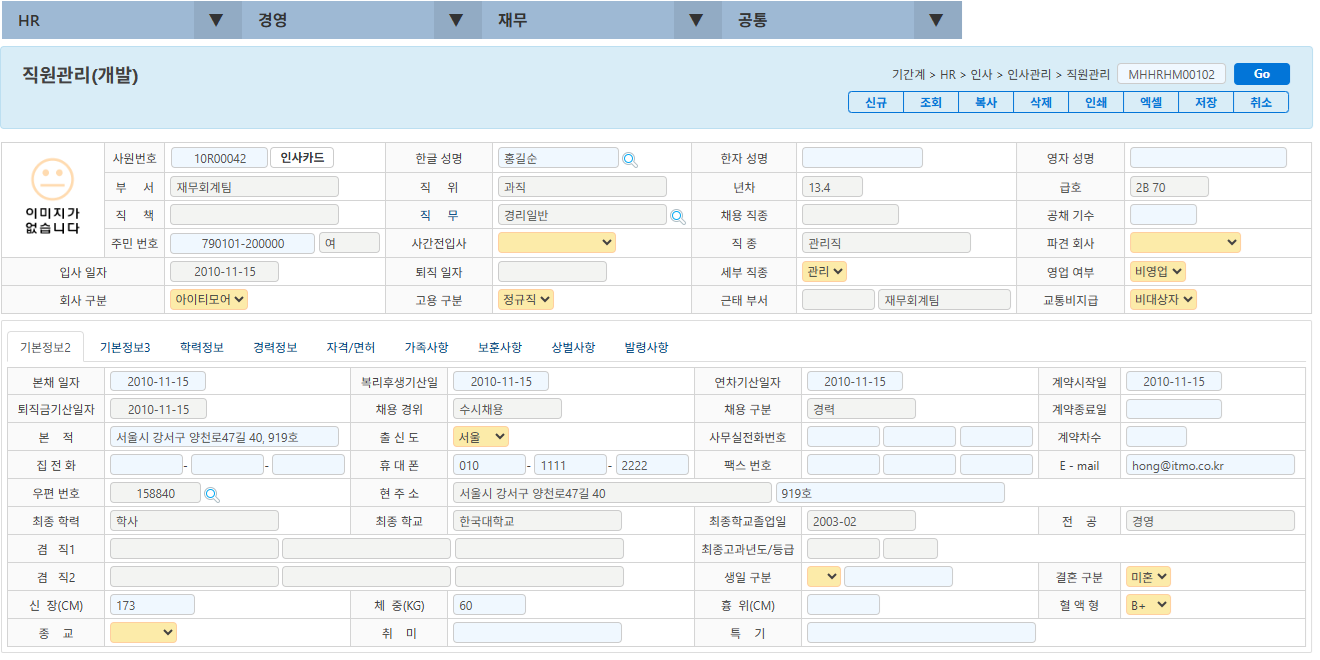Search job duties via magnifier next to 경리일반
The width and height of the screenshot is (1320, 660).
(x=679, y=213)
